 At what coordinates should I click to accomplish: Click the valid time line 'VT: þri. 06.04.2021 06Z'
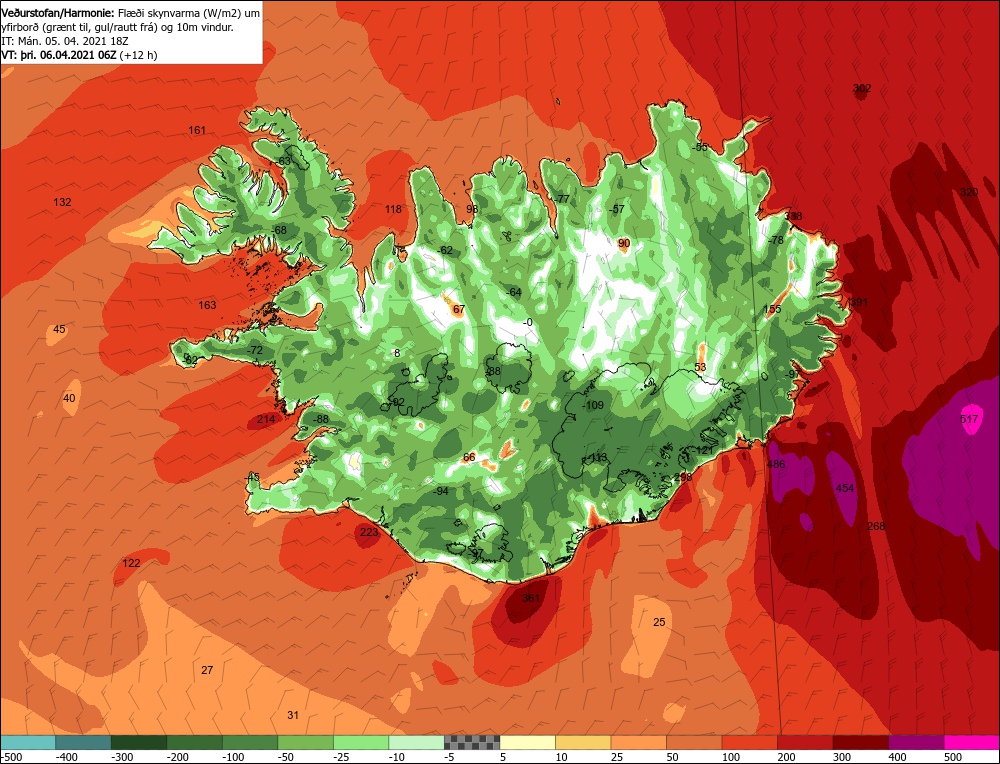pyautogui.click(x=59, y=55)
